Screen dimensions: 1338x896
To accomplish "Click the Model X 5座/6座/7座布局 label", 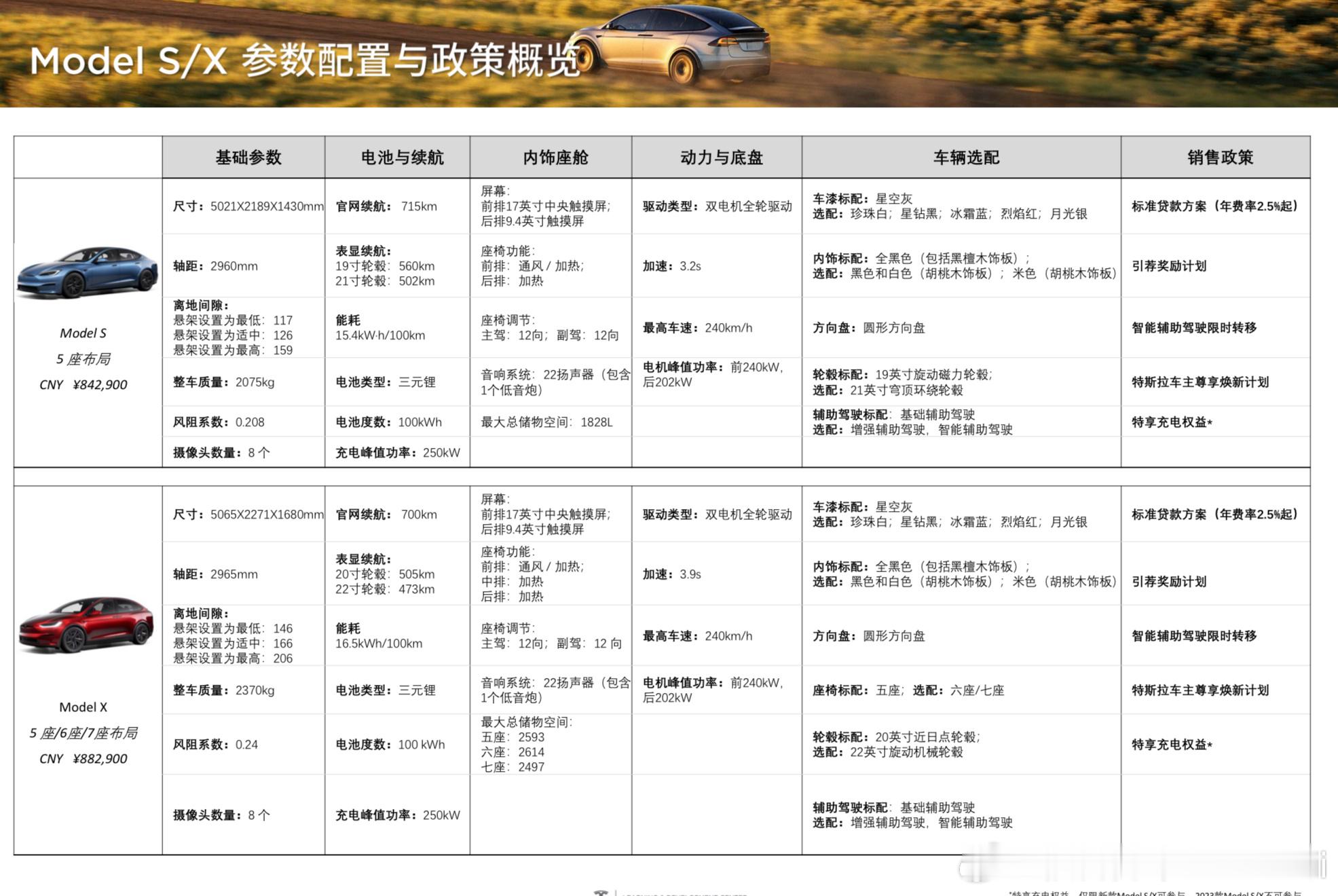I will (83, 733).
